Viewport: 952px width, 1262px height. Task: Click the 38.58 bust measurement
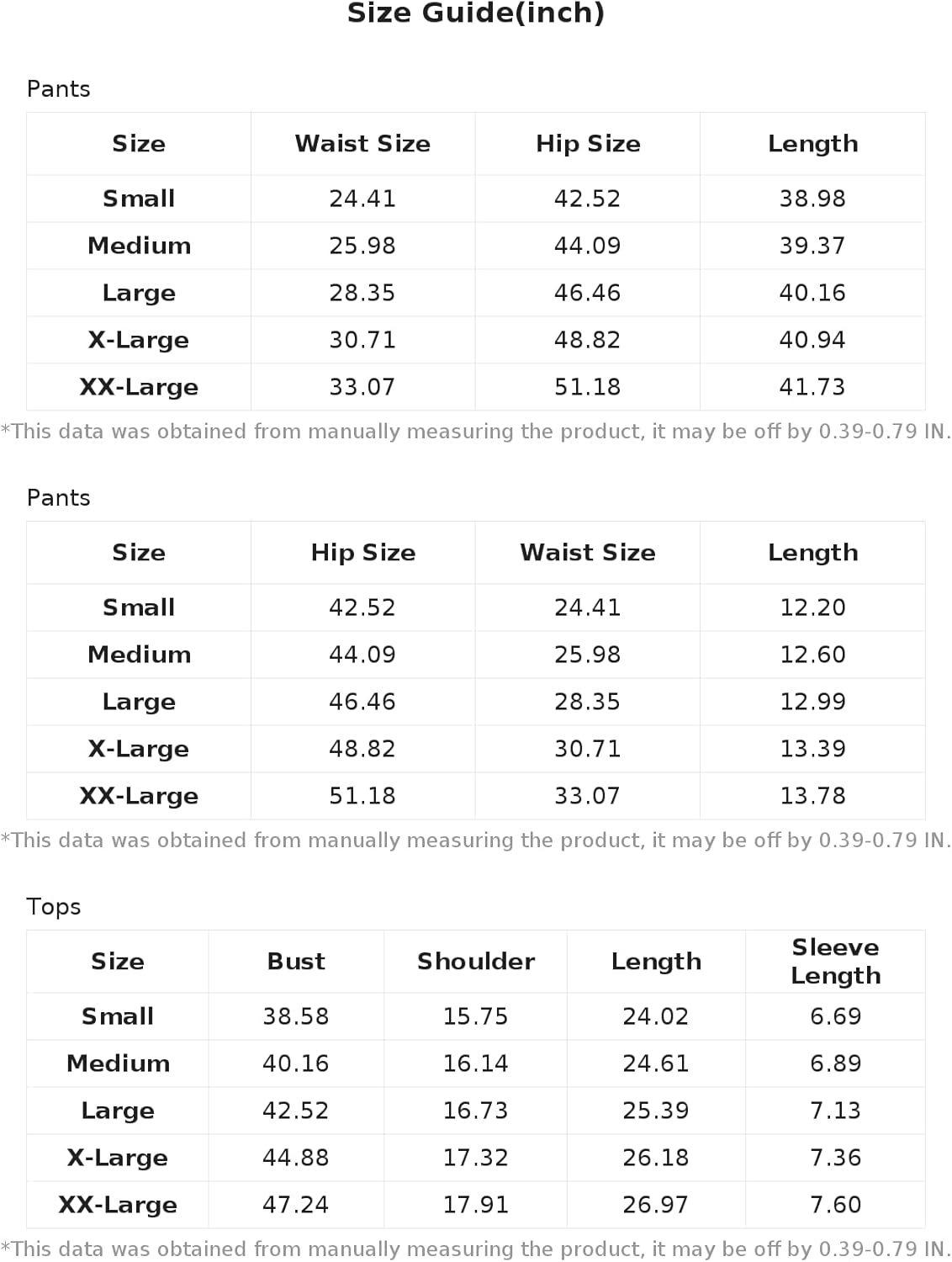tap(296, 1016)
